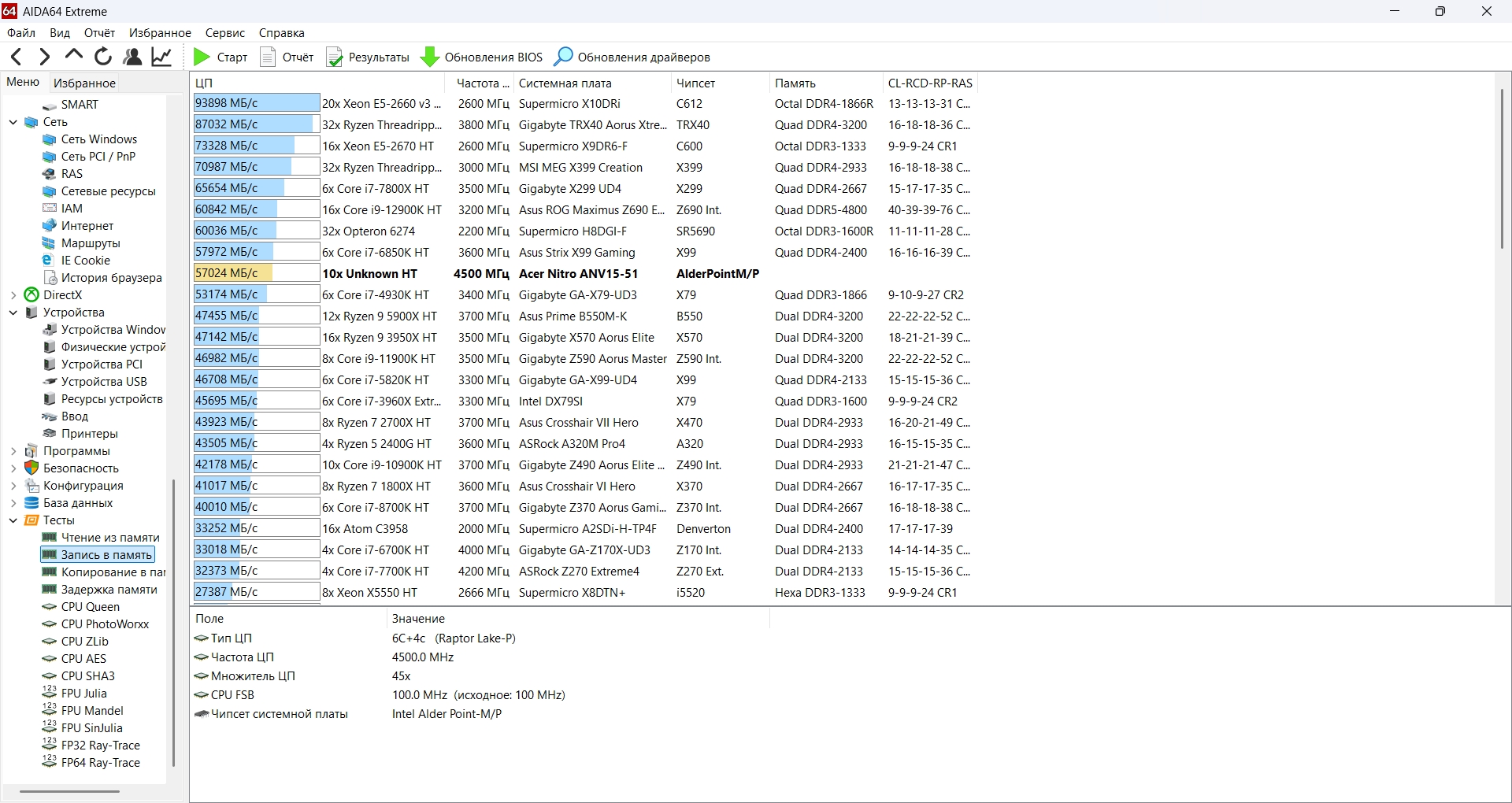Go back with the left arrow toolbar icon
Image resolution: width=1512 pixels, height=803 pixels.
click(16, 57)
